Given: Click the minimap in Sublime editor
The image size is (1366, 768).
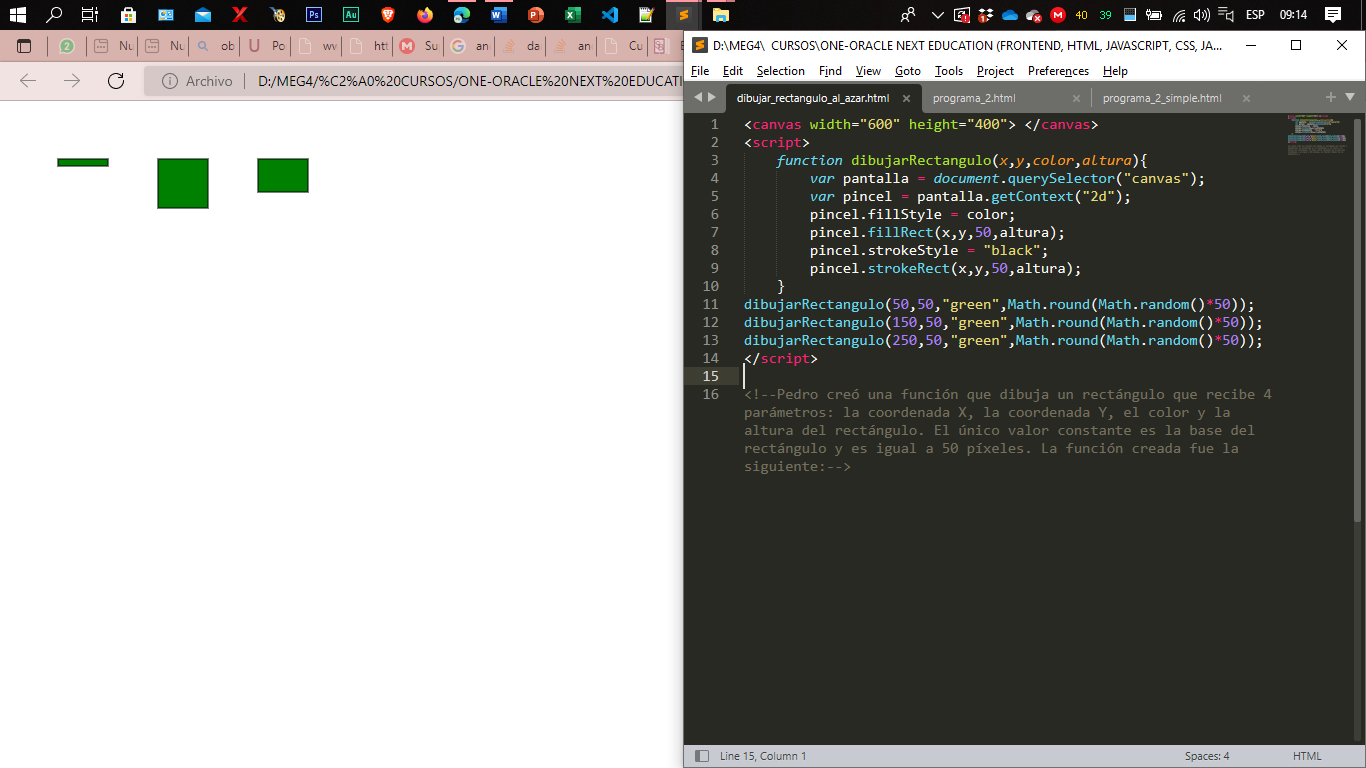Looking at the screenshot, I should pyautogui.click(x=1317, y=135).
